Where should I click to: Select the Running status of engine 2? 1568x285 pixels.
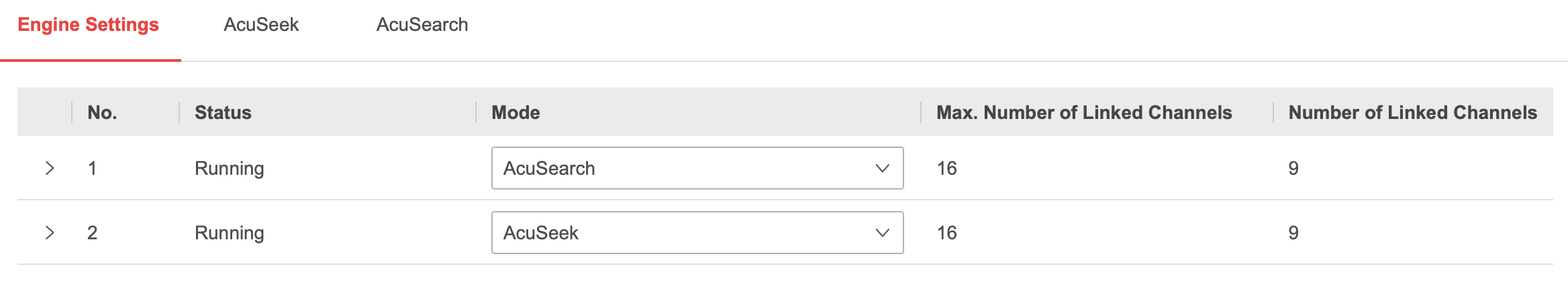point(230,233)
